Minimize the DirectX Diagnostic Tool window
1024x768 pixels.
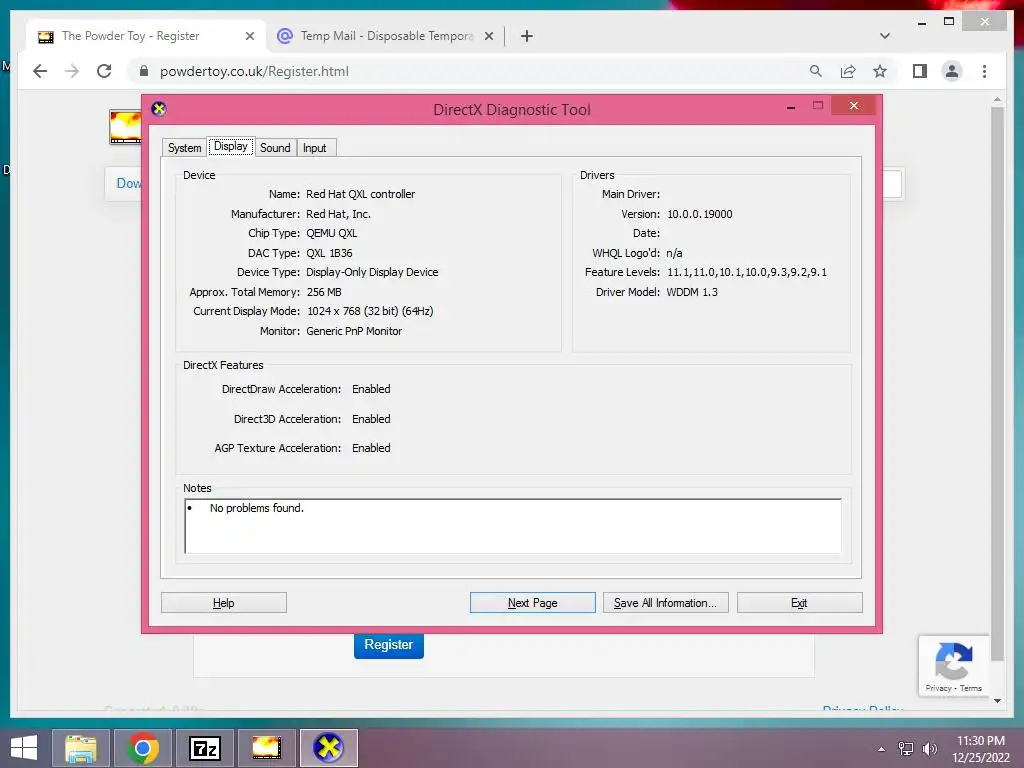tap(791, 106)
